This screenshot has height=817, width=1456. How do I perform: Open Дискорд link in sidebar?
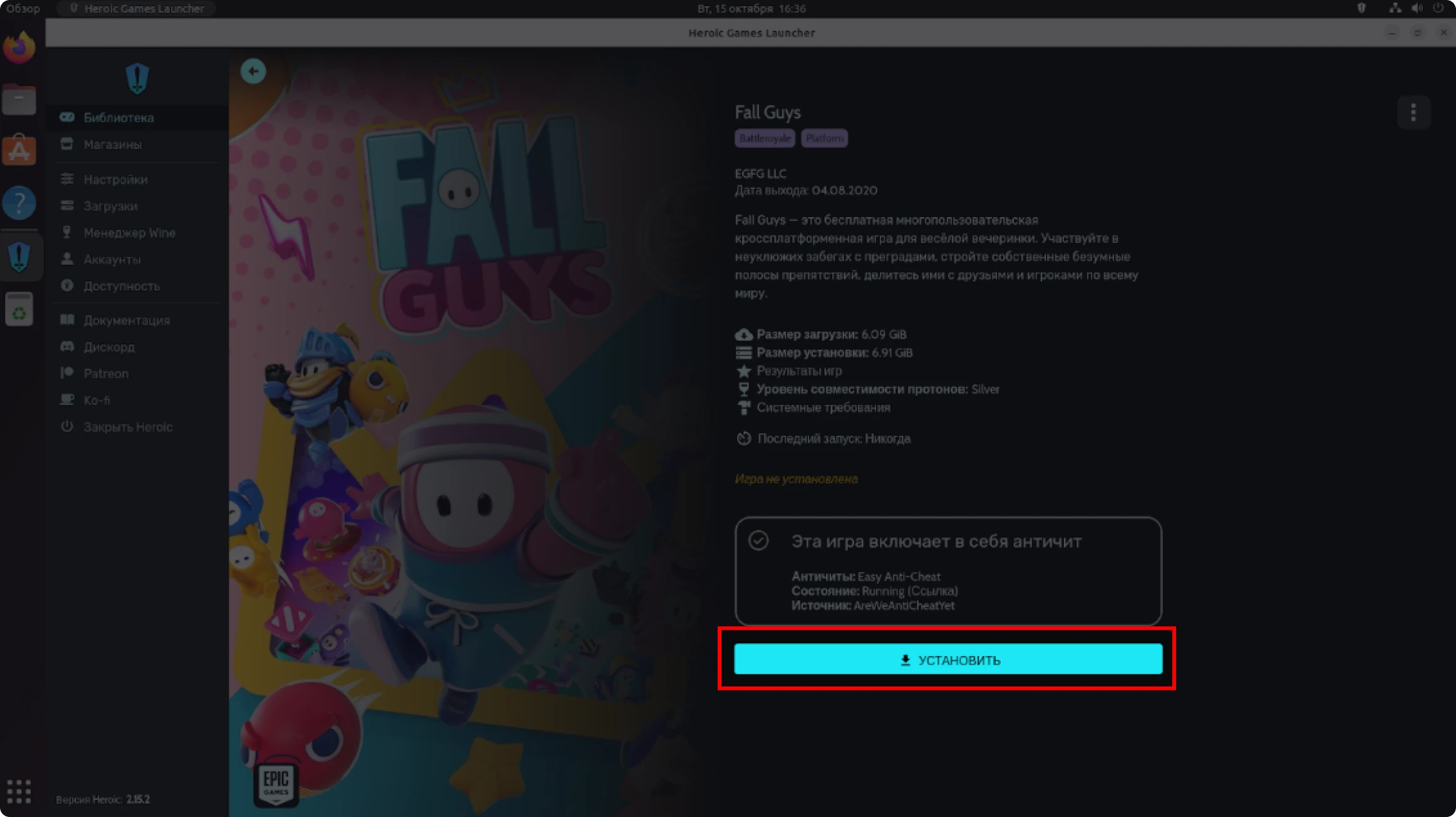pos(109,347)
